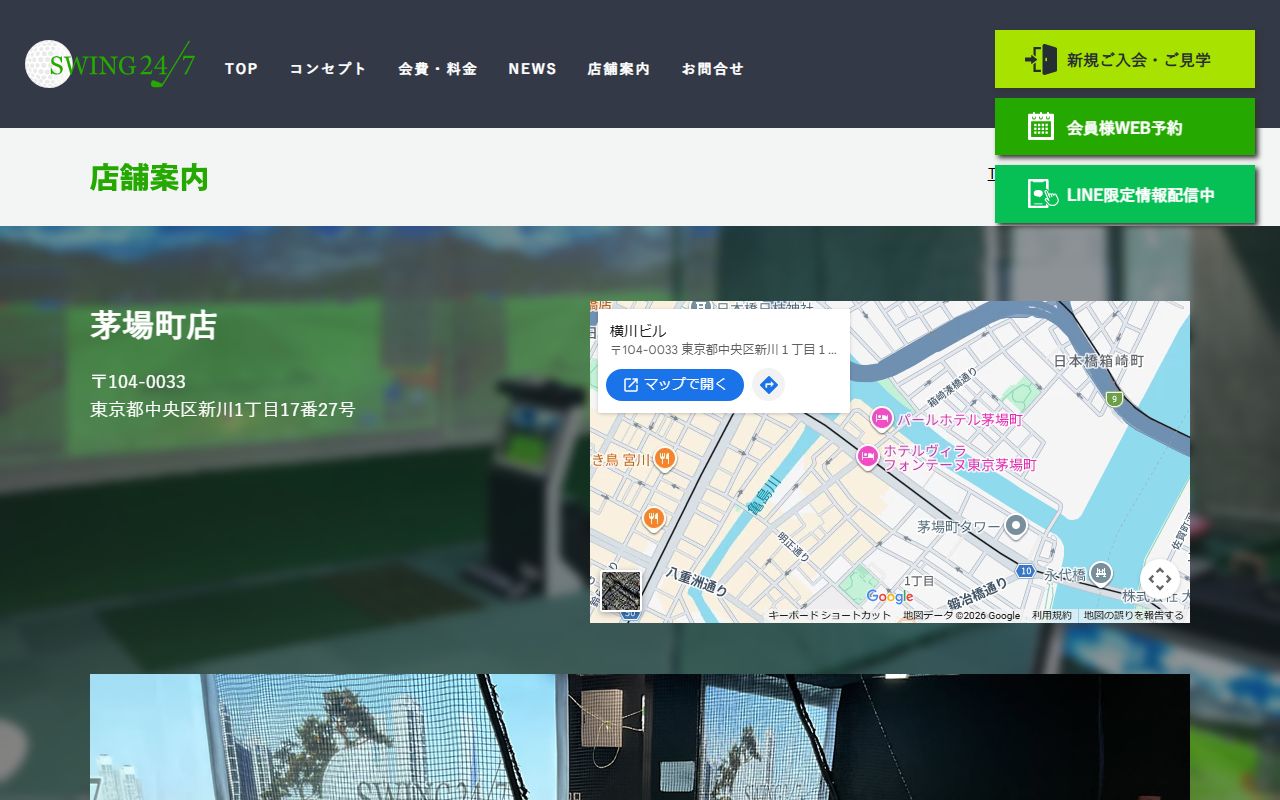
Task: Toggle the map fullscreen view icon
Action: click(x=1160, y=579)
